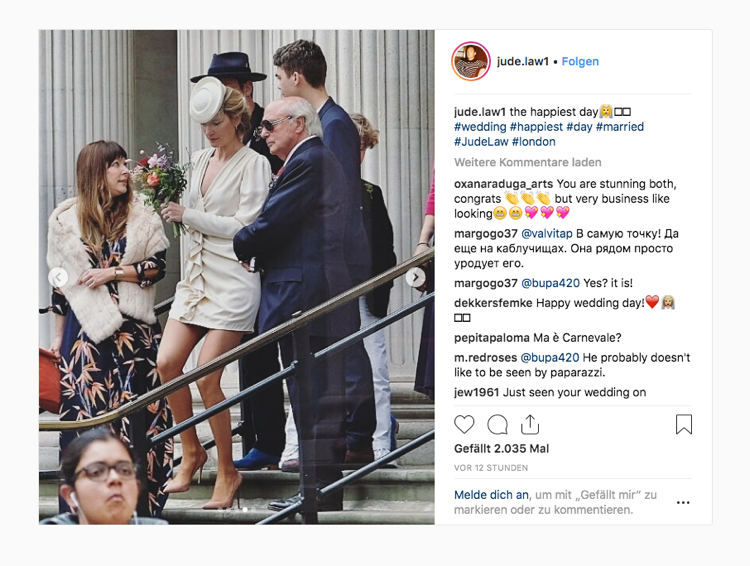Open comments via the speech bubble icon

pos(497,424)
